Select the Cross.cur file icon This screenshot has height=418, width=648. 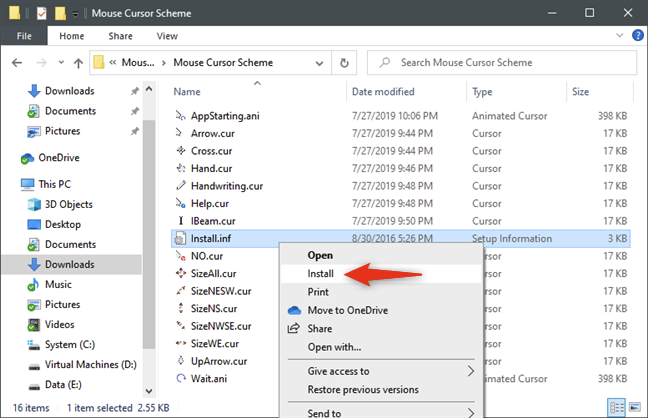181,151
